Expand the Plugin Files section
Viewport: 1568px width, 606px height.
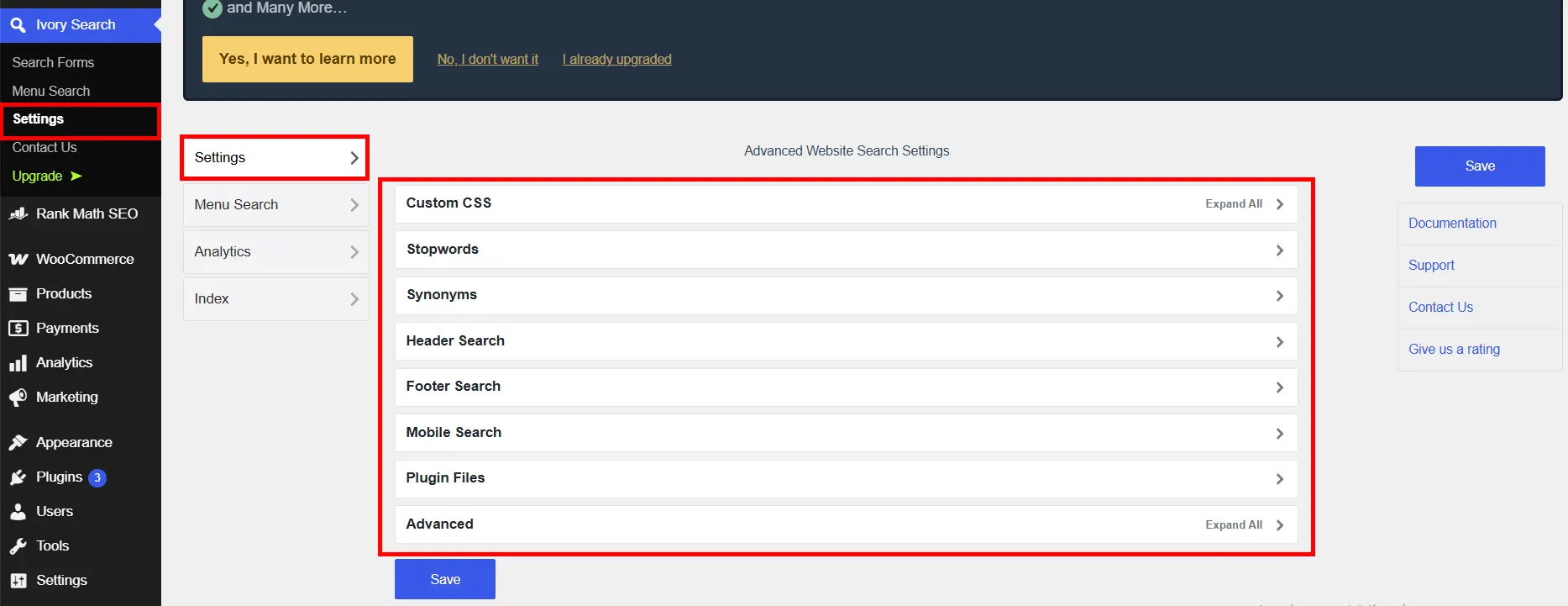pos(846,479)
